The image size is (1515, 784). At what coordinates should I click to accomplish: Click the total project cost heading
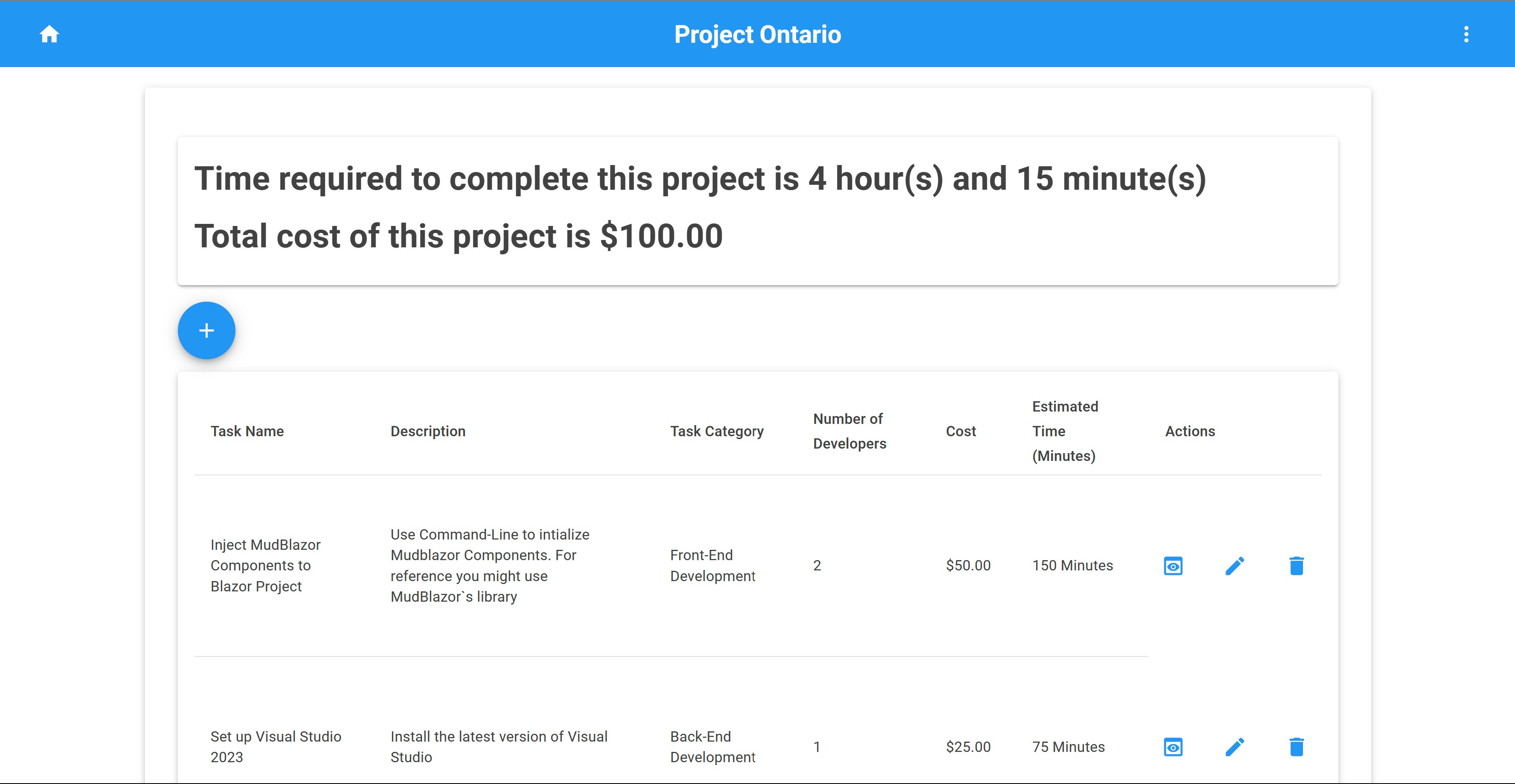pos(458,236)
